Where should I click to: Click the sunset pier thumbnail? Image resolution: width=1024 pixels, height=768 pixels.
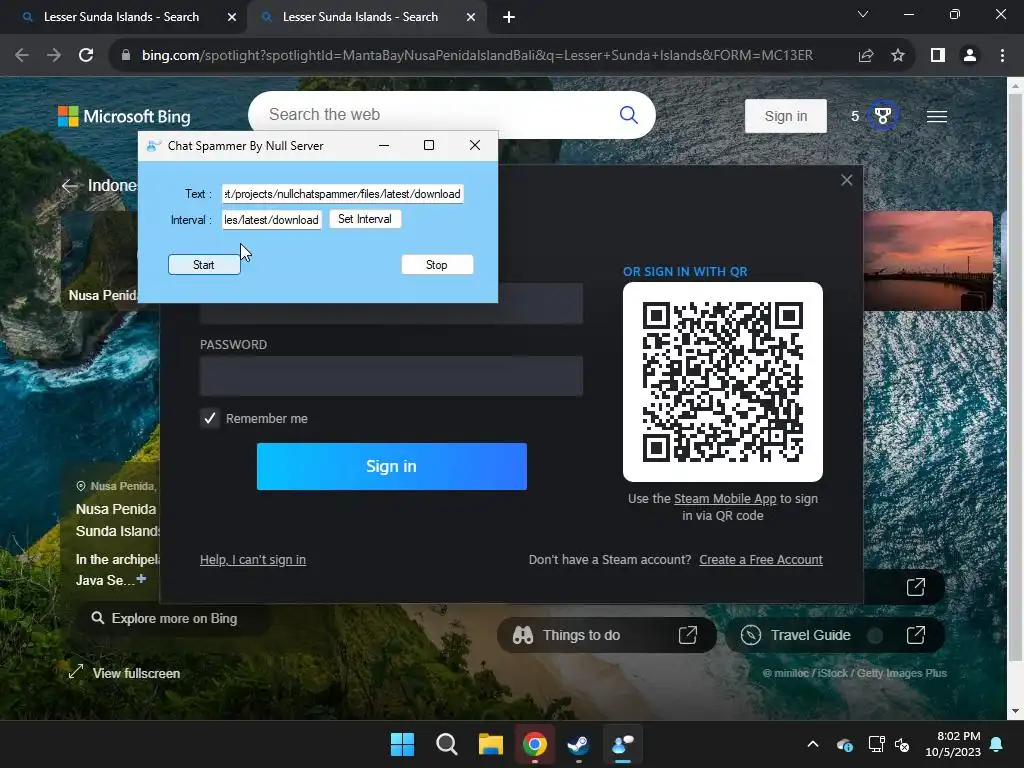(x=928, y=261)
